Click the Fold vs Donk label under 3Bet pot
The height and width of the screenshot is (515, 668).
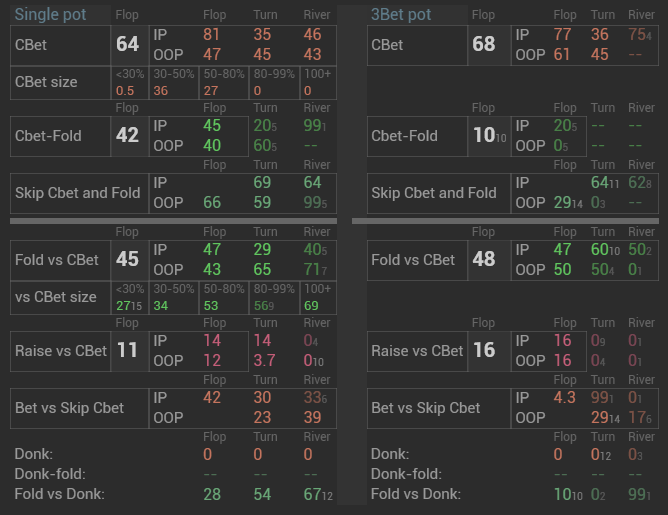416,494
